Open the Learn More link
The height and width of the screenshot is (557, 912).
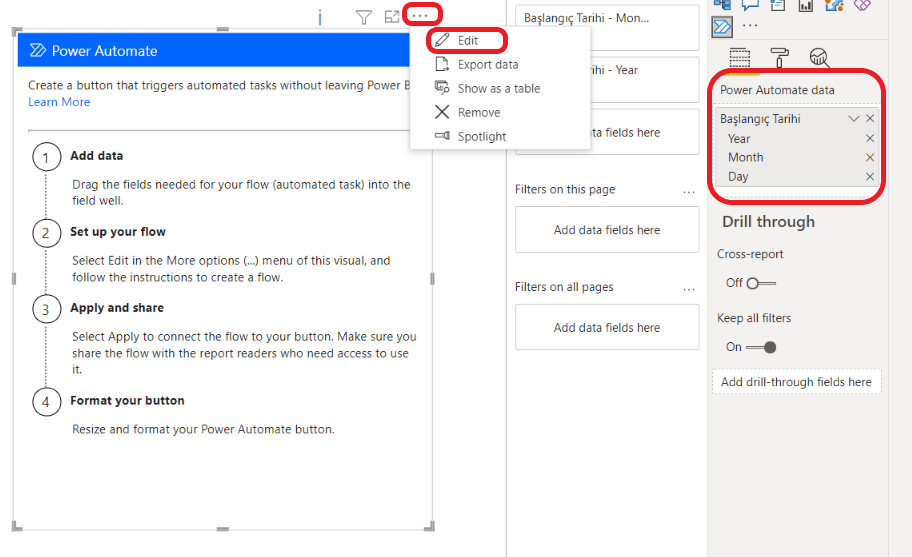59,102
